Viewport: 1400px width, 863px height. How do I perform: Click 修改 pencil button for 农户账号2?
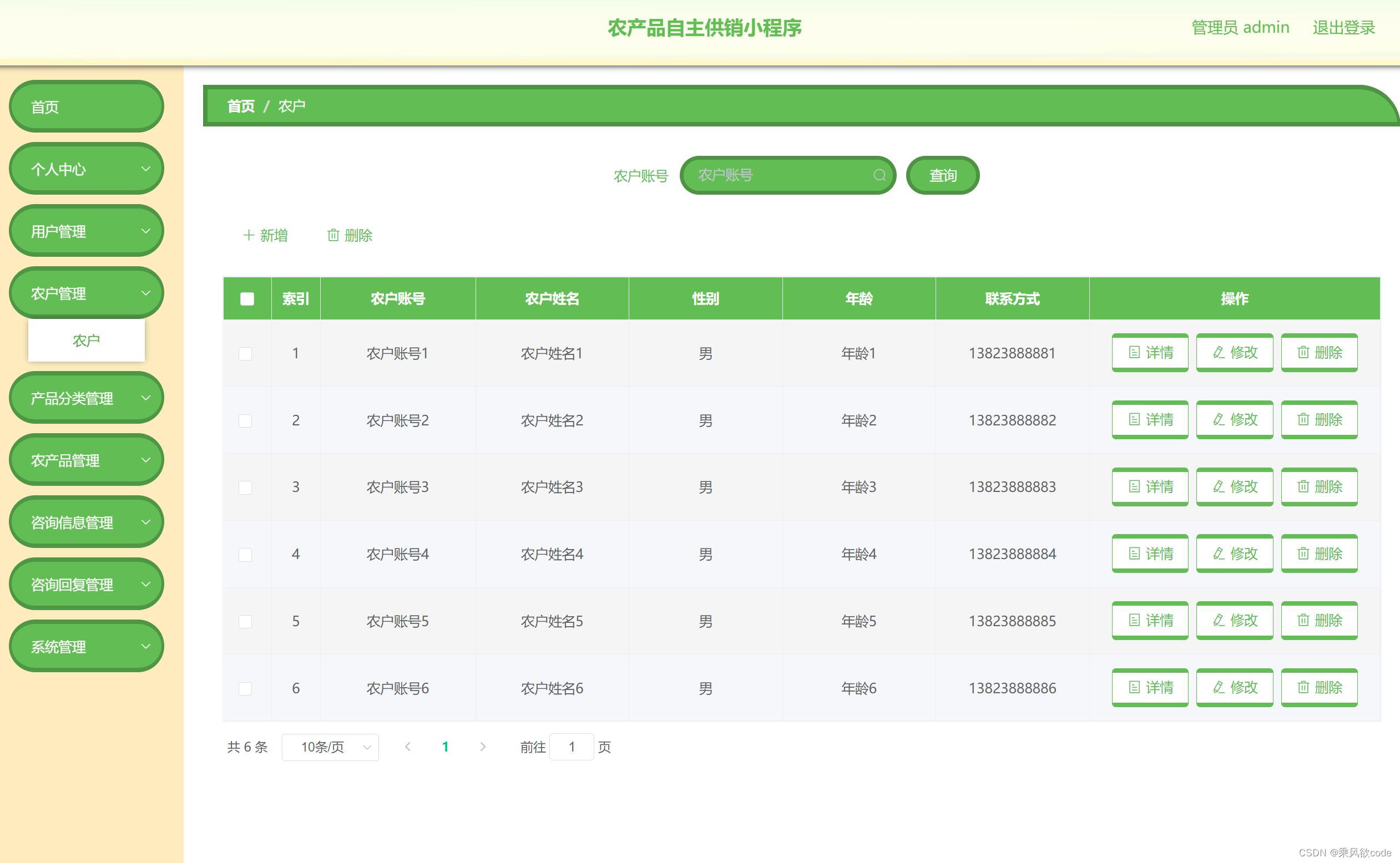1234,420
